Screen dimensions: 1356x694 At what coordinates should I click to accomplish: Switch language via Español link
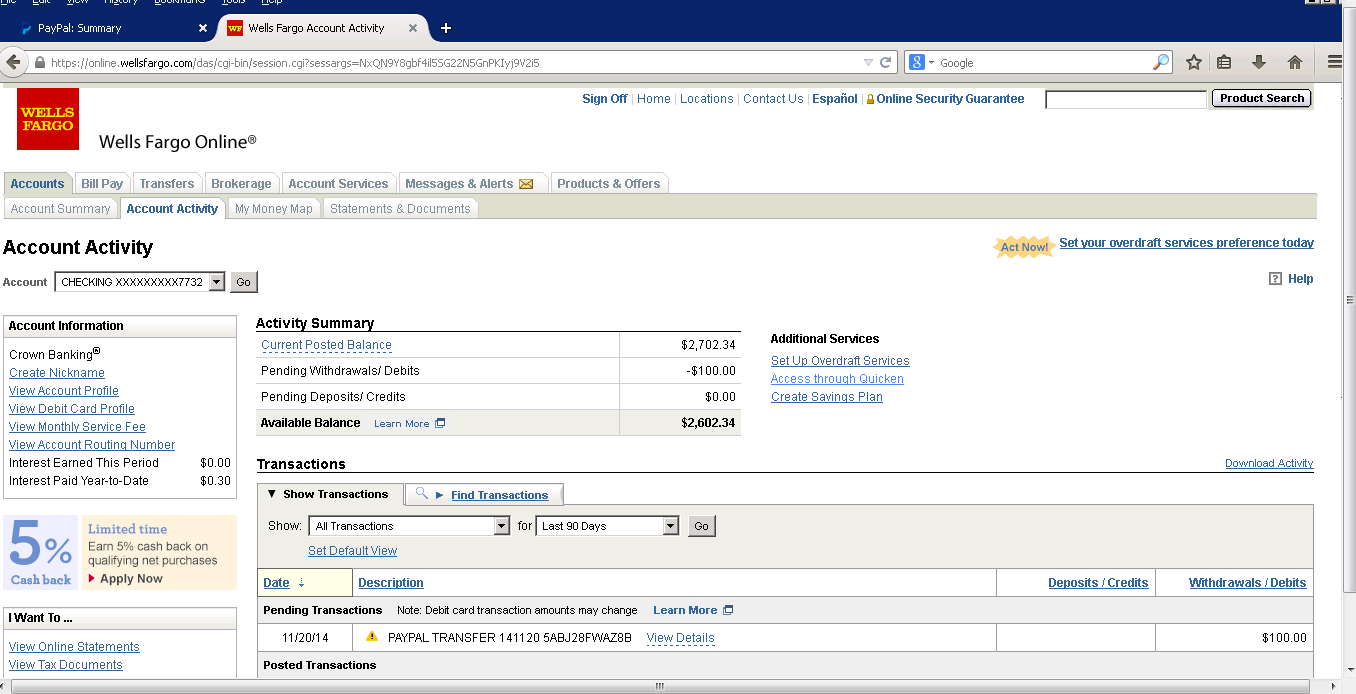pyautogui.click(x=835, y=99)
